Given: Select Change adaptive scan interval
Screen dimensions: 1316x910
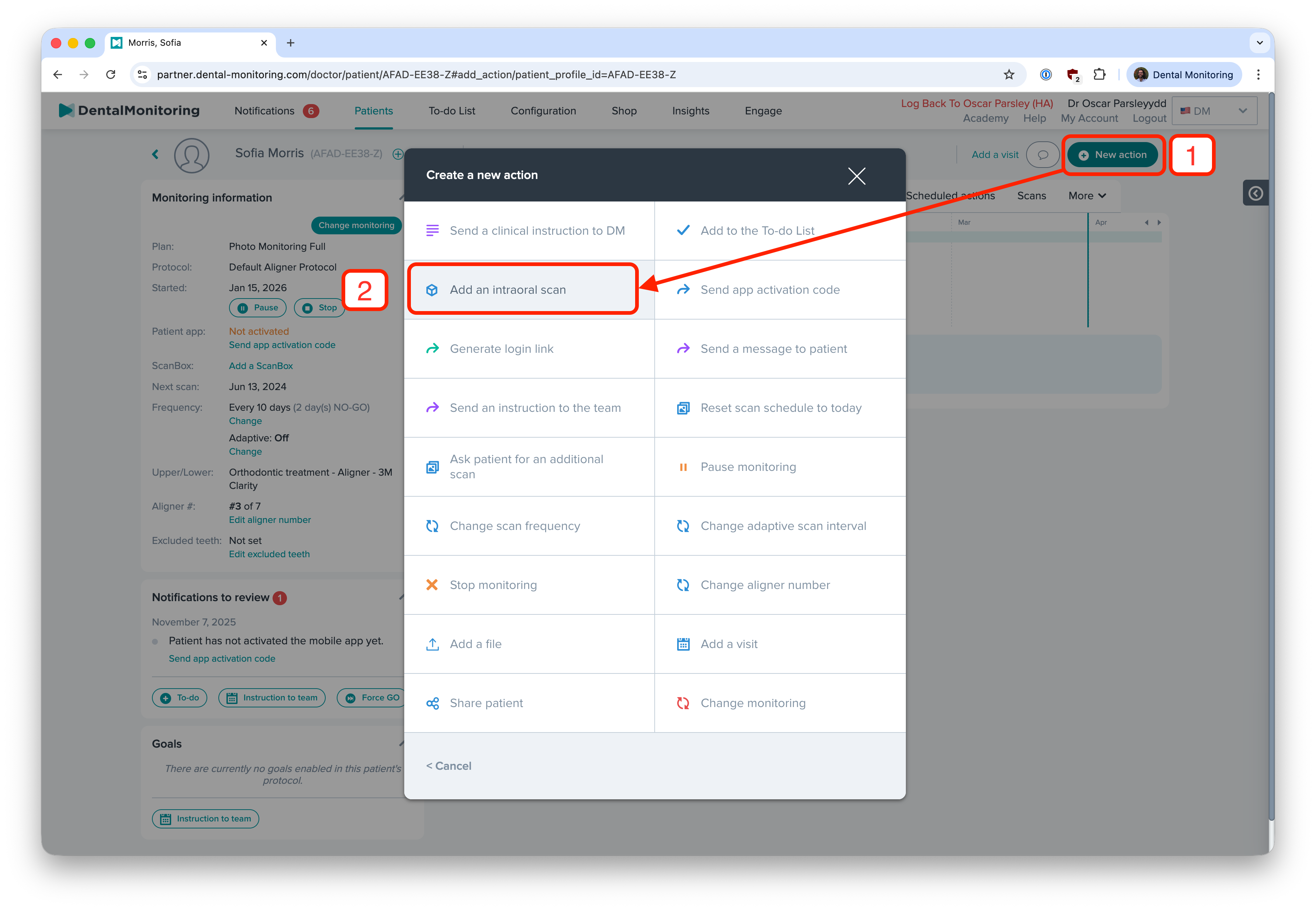Looking at the screenshot, I should pyautogui.click(x=780, y=526).
